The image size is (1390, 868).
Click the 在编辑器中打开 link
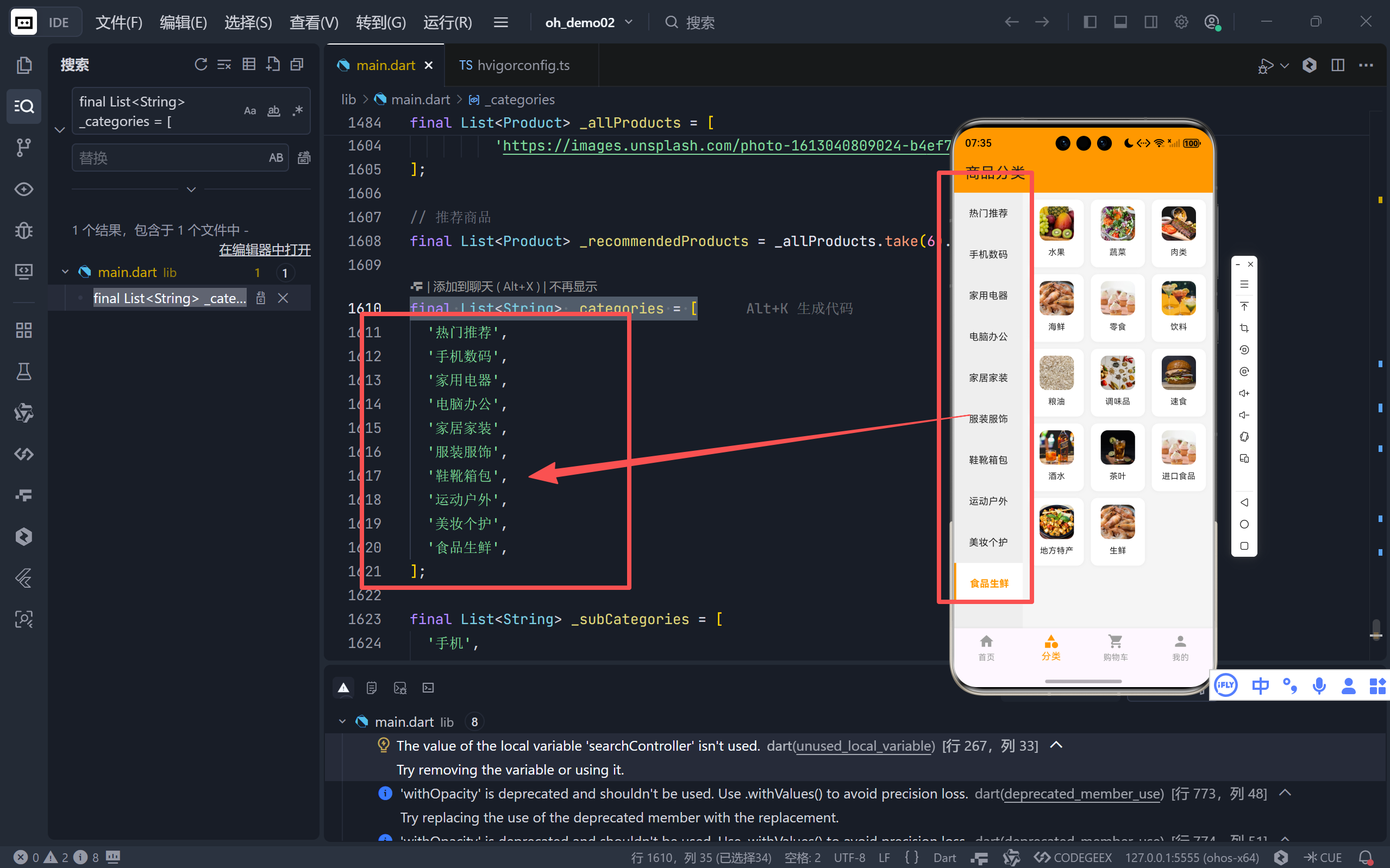(x=264, y=250)
